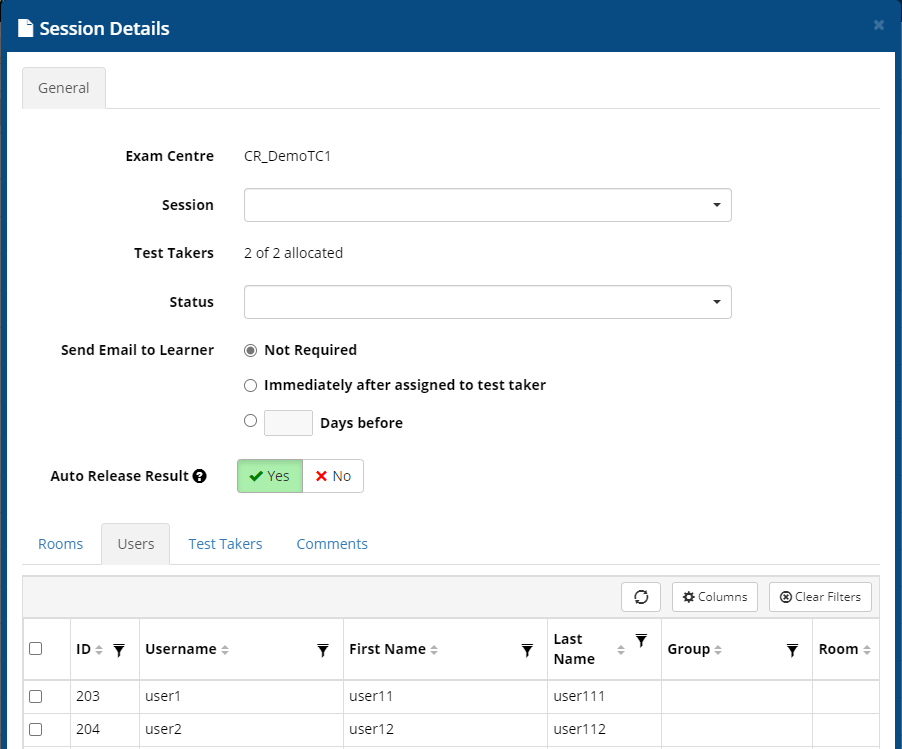The width and height of the screenshot is (902, 749).
Task: Open the Columns settings via gear icon
Action: click(714, 596)
